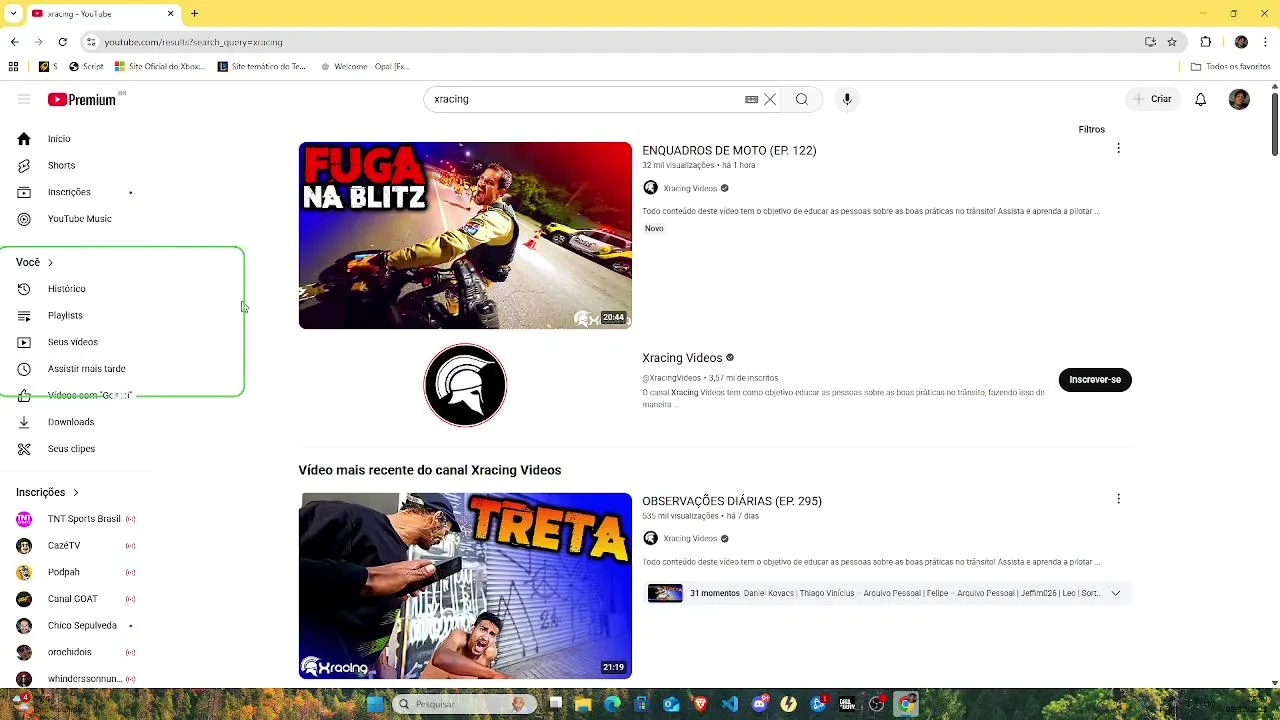Expand the Inscrições section chevron
Viewport: 1280px width, 720px height.
tap(75, 492)
